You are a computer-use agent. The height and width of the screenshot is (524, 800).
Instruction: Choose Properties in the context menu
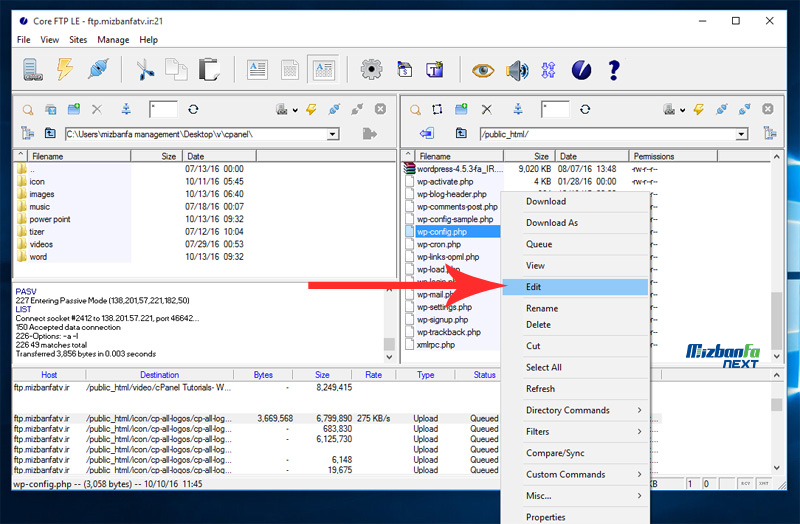pos(576,517)
